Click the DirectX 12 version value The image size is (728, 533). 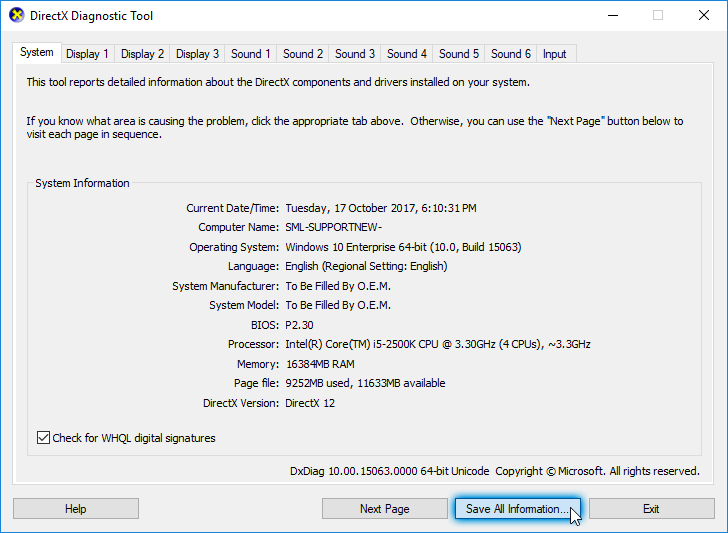tap(310, 403)
